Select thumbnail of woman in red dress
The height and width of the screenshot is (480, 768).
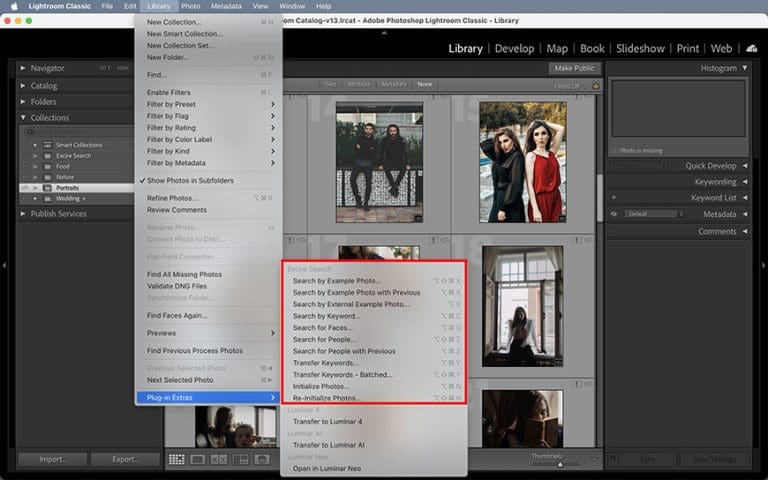coord(523,162)
